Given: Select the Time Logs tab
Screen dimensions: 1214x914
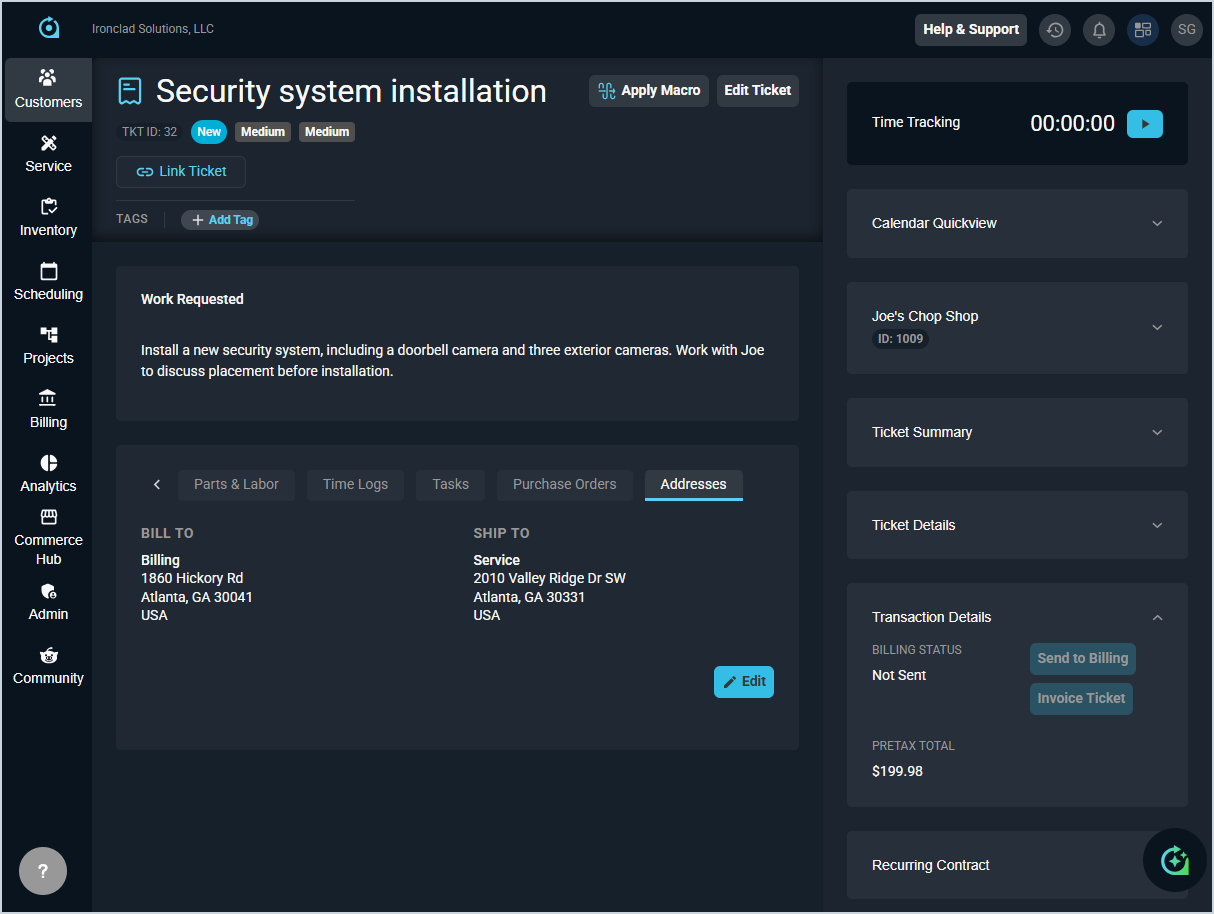Looking at the screenshot, I should [x=355, y=484].
